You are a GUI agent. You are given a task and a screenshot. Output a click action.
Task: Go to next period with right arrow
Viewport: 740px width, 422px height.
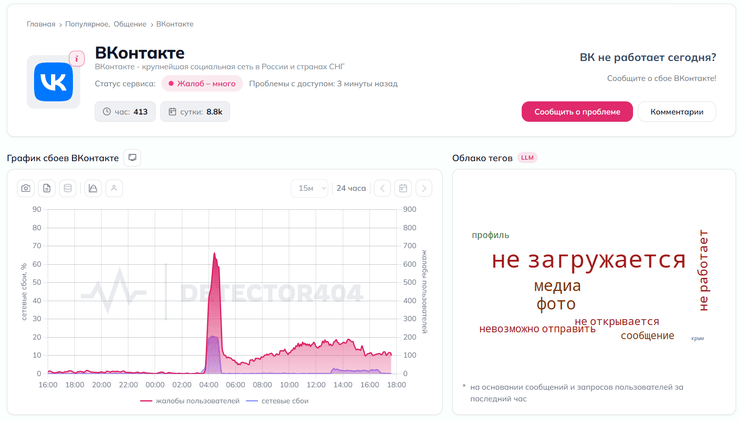point(424,188)
